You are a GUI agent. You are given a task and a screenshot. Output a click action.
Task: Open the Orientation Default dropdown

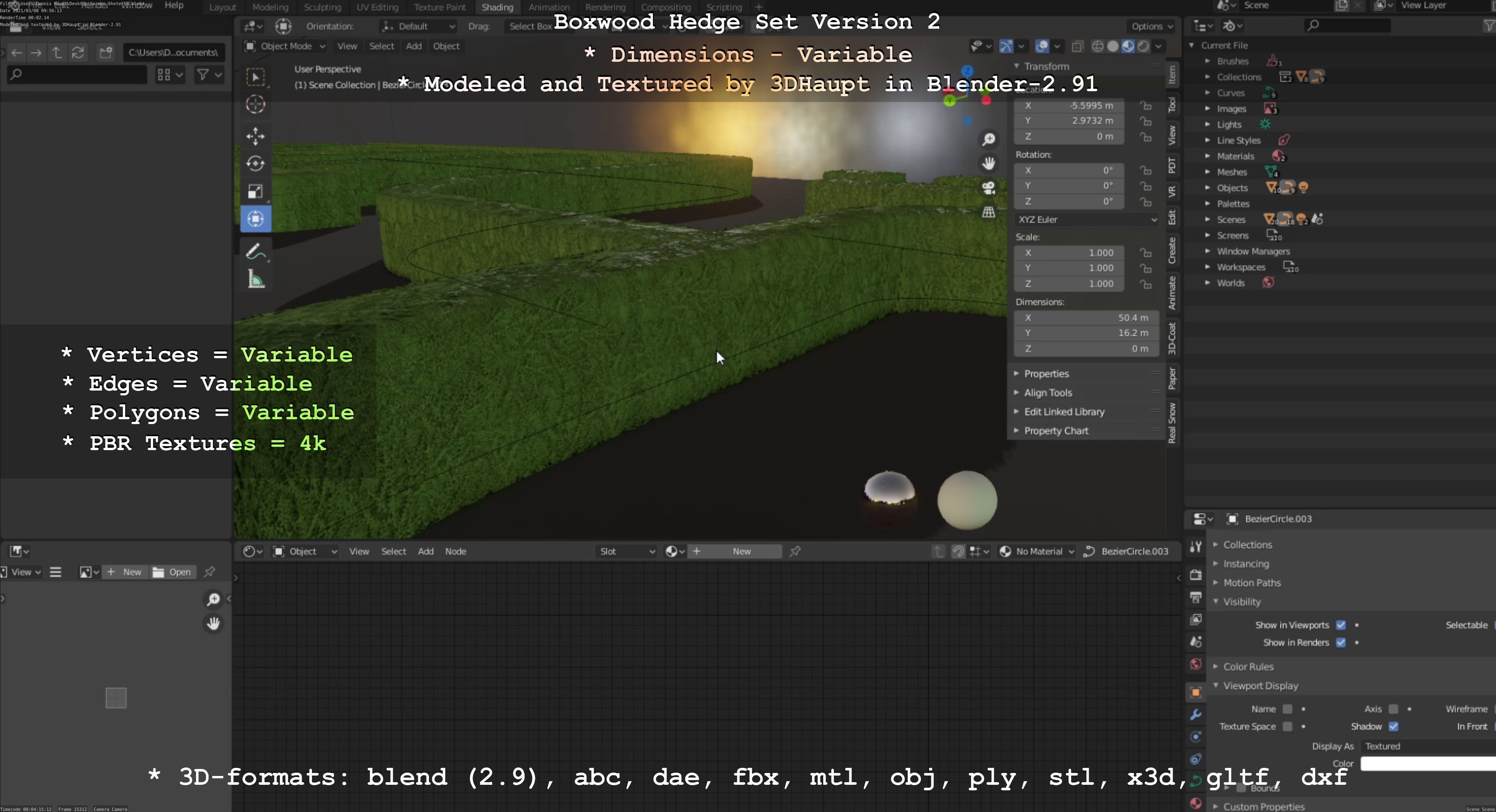pyautogui.click(x=418, y=26)
